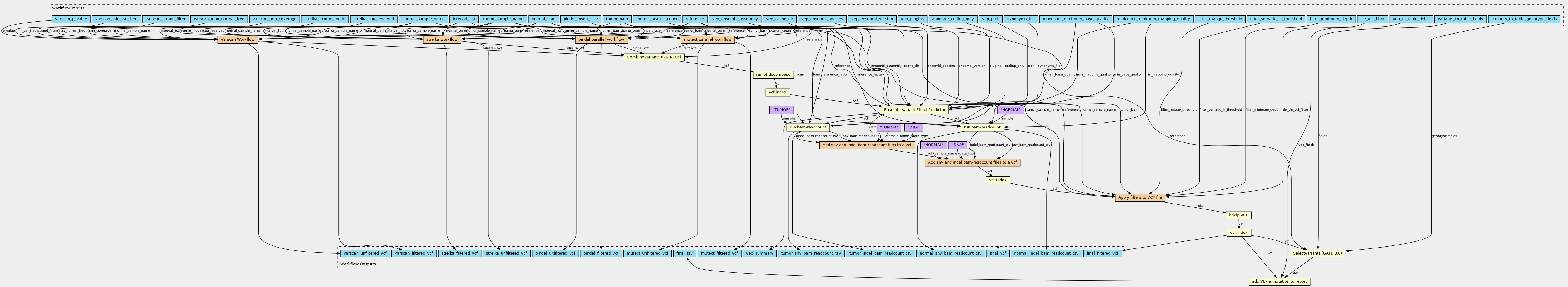The height and width of the screenshot is (287, 1568).
Task: Click the tumor_sample_name input box
Action: [x=503, y=19]
